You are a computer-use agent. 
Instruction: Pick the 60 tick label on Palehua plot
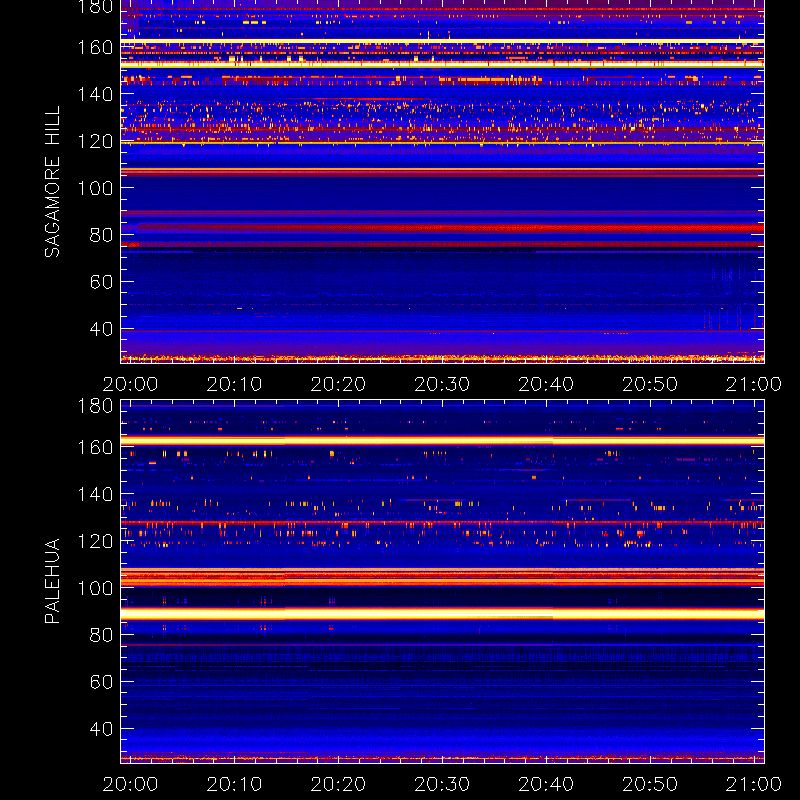point(101,682)
